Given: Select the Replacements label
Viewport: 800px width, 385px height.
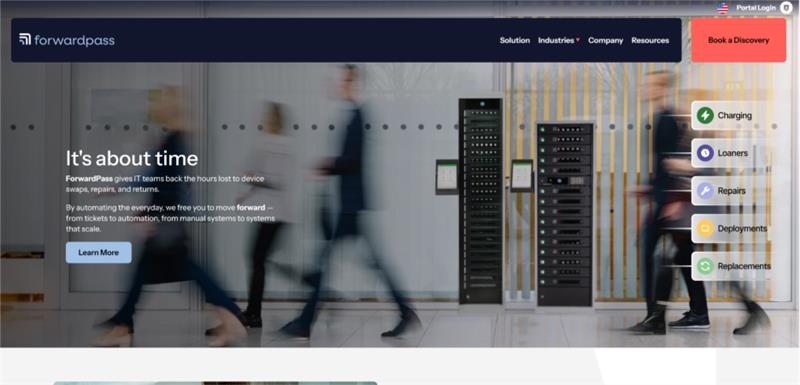Looking at the screenshot, I should coord(744,266).
